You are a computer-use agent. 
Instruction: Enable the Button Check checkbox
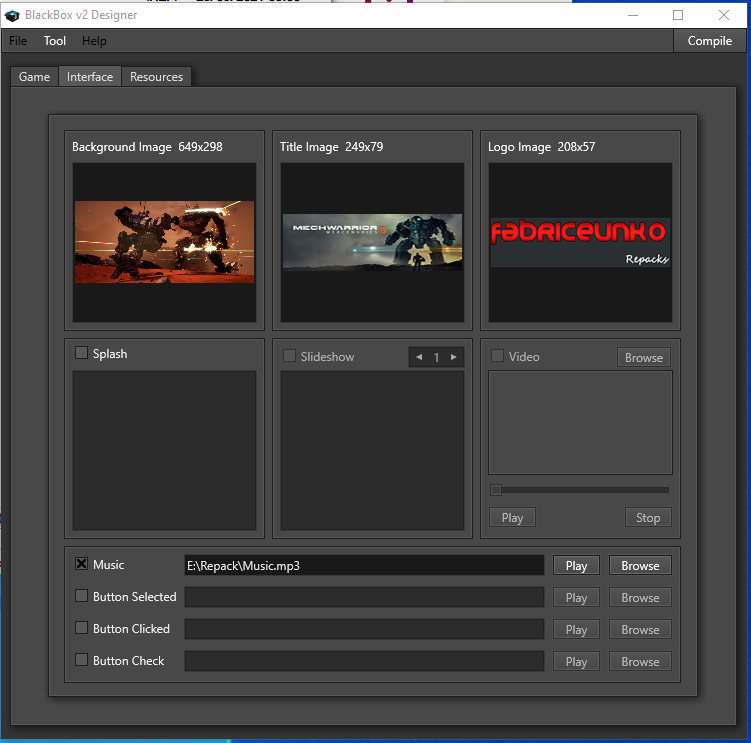tap(81, 660)
